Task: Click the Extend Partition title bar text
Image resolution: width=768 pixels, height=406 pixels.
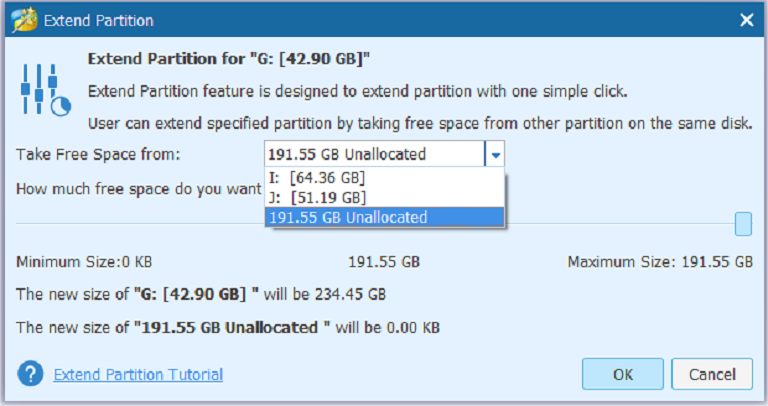Action: coord(98,21)
